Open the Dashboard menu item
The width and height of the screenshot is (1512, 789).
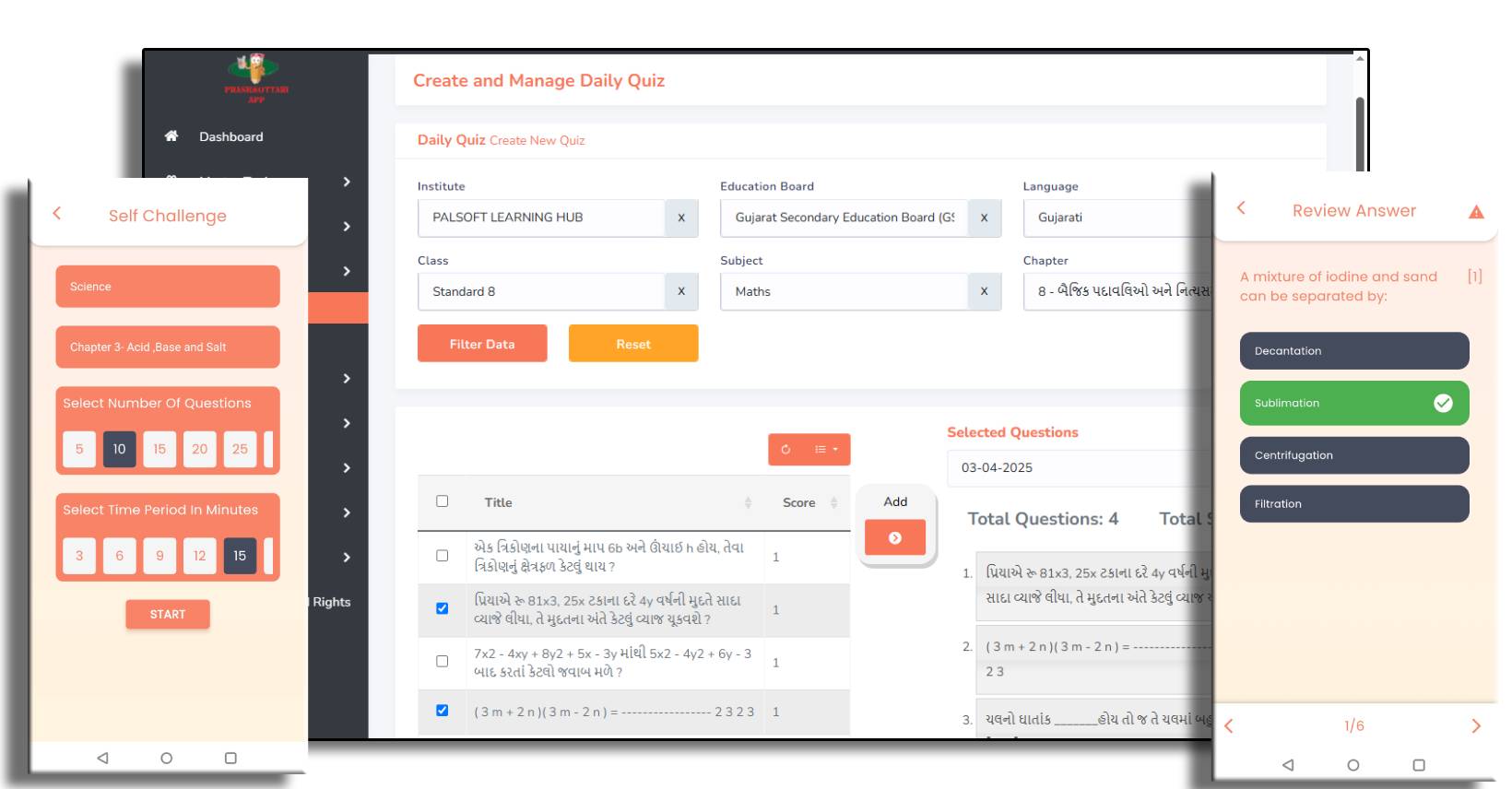click(230, 137)
